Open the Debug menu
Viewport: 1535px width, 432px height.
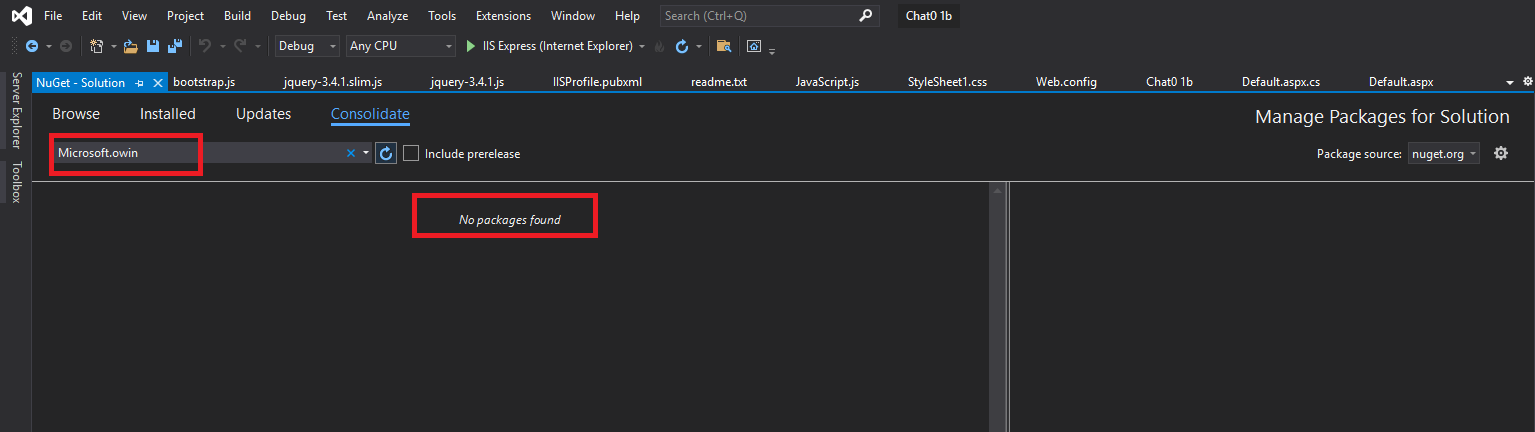(x=289, y=16)
